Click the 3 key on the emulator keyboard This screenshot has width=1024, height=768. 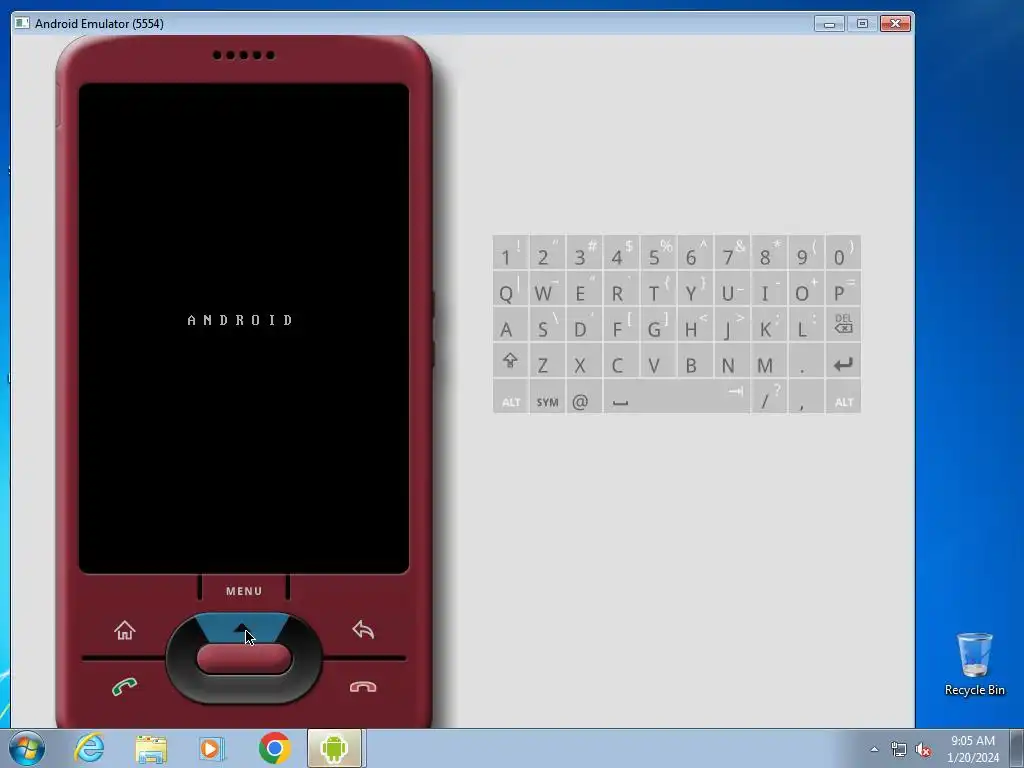coord(584,253)
